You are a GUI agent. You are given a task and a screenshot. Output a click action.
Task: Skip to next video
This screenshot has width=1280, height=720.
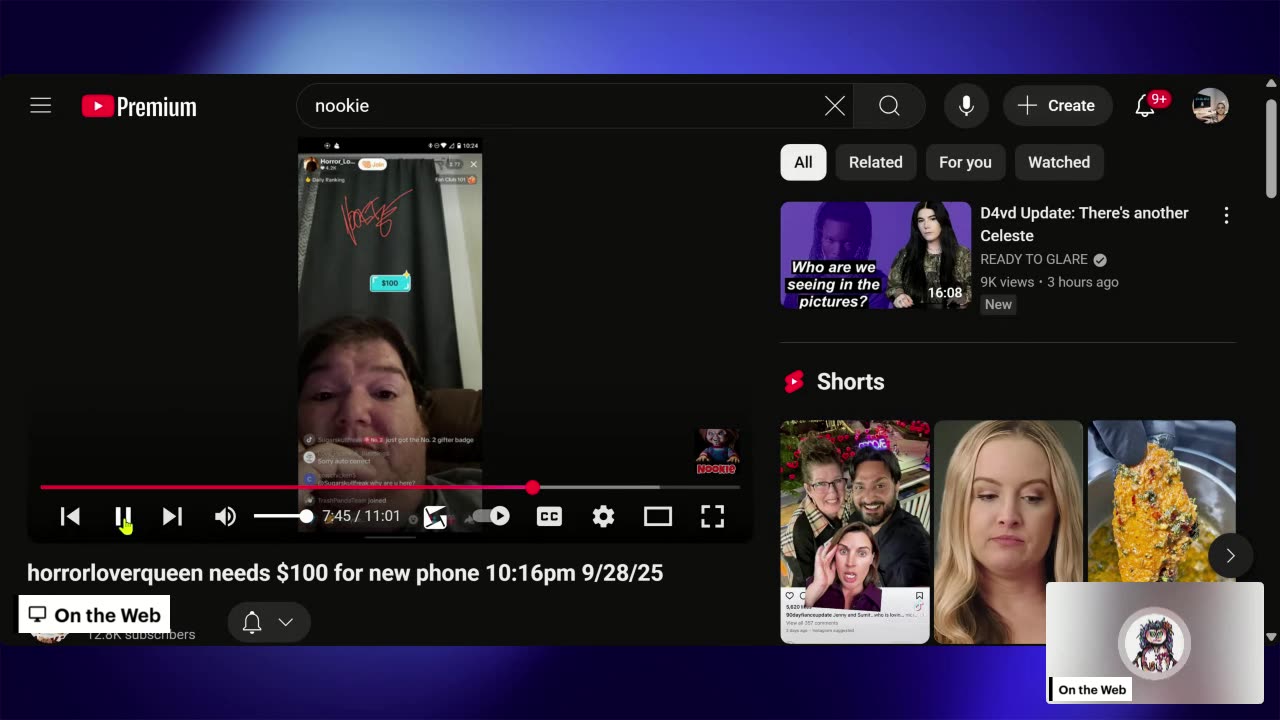(x=173, y=516)
